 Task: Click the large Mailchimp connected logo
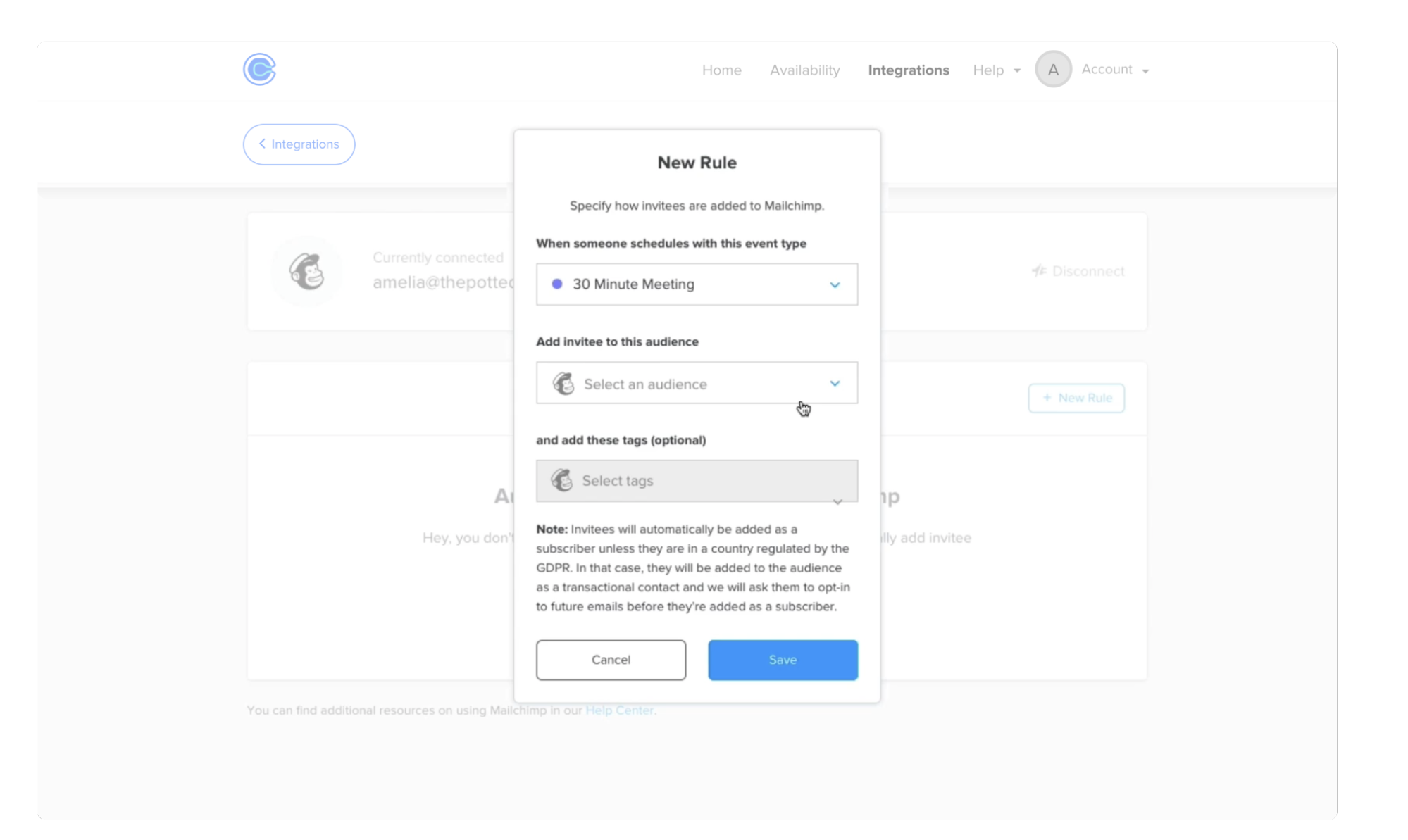307,271
